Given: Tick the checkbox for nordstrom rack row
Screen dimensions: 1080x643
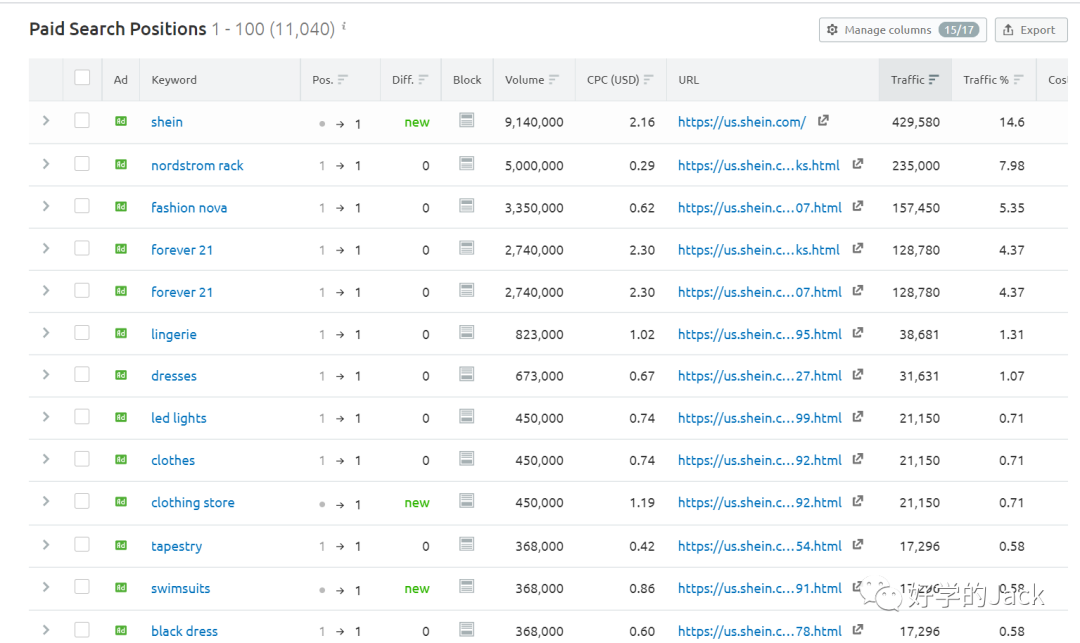Looking at the screenshot, I should (x=82, y=163).
